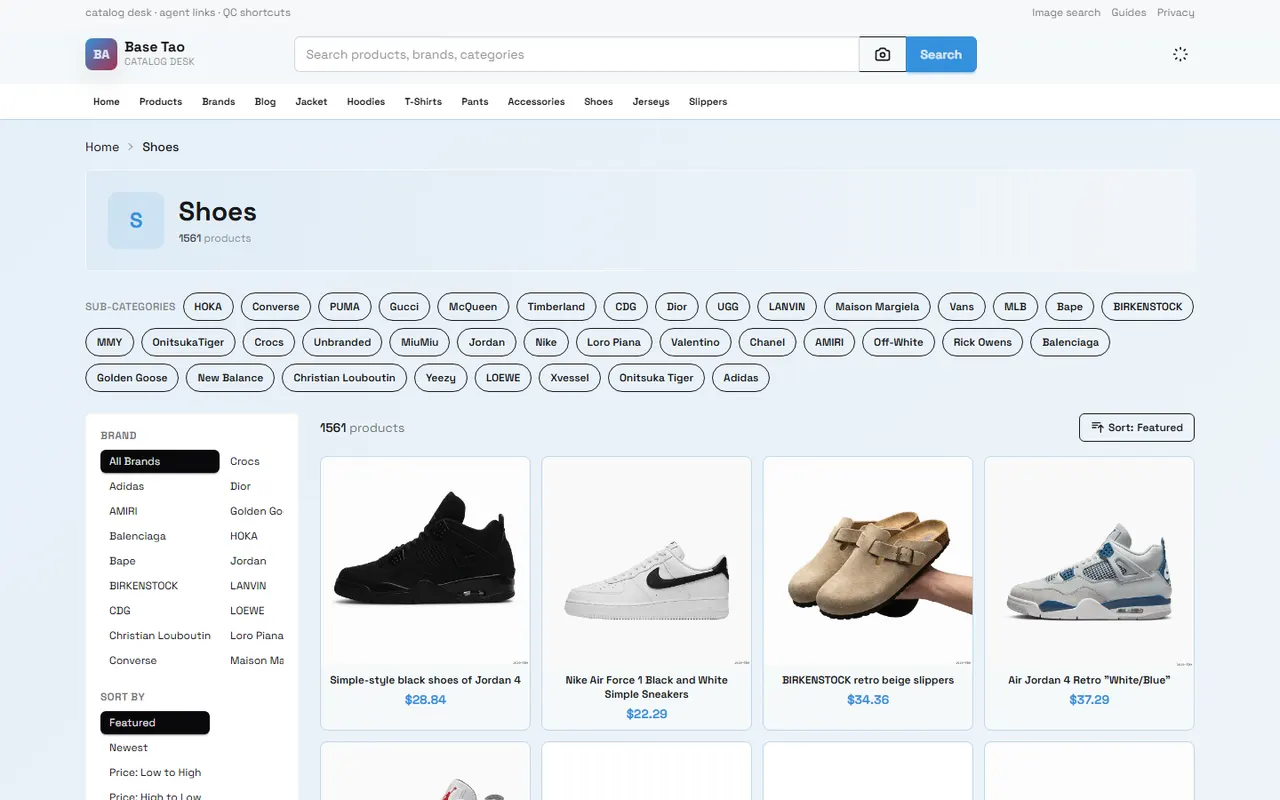Select Loro Piana in brand filter list
The width and height of the screenshot is (1280, 800).
256,636
